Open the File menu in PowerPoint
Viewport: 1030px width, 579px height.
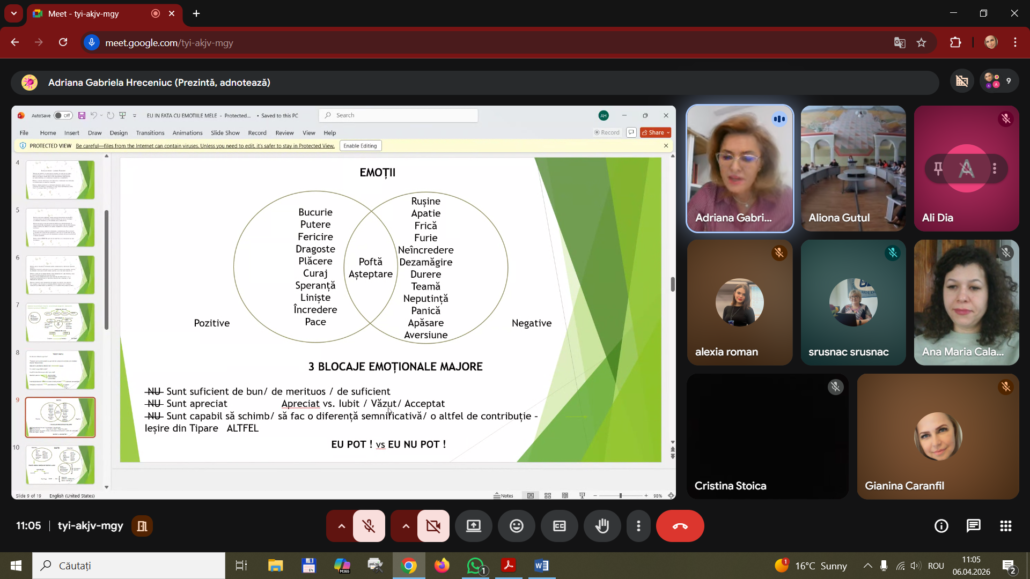pyautogui.click(x=24, y=133)
